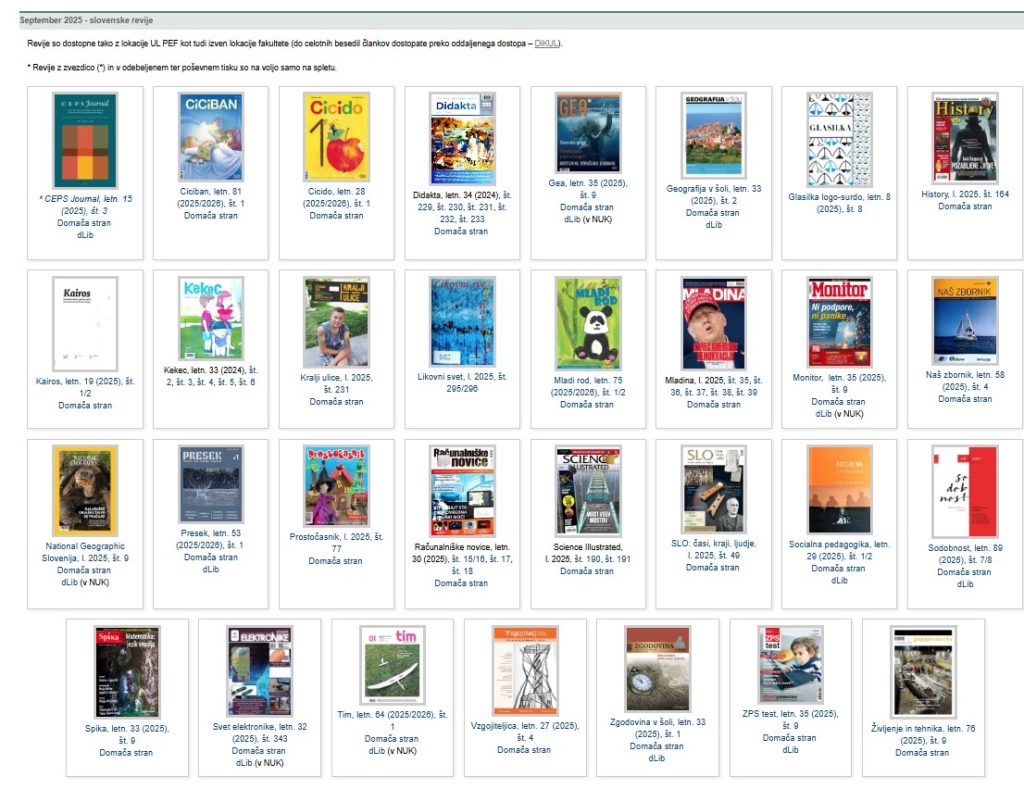Open the ZPS test magazine cover
Image resolution: width=1024 pixels, height=789 pixels.
[790, 665]
